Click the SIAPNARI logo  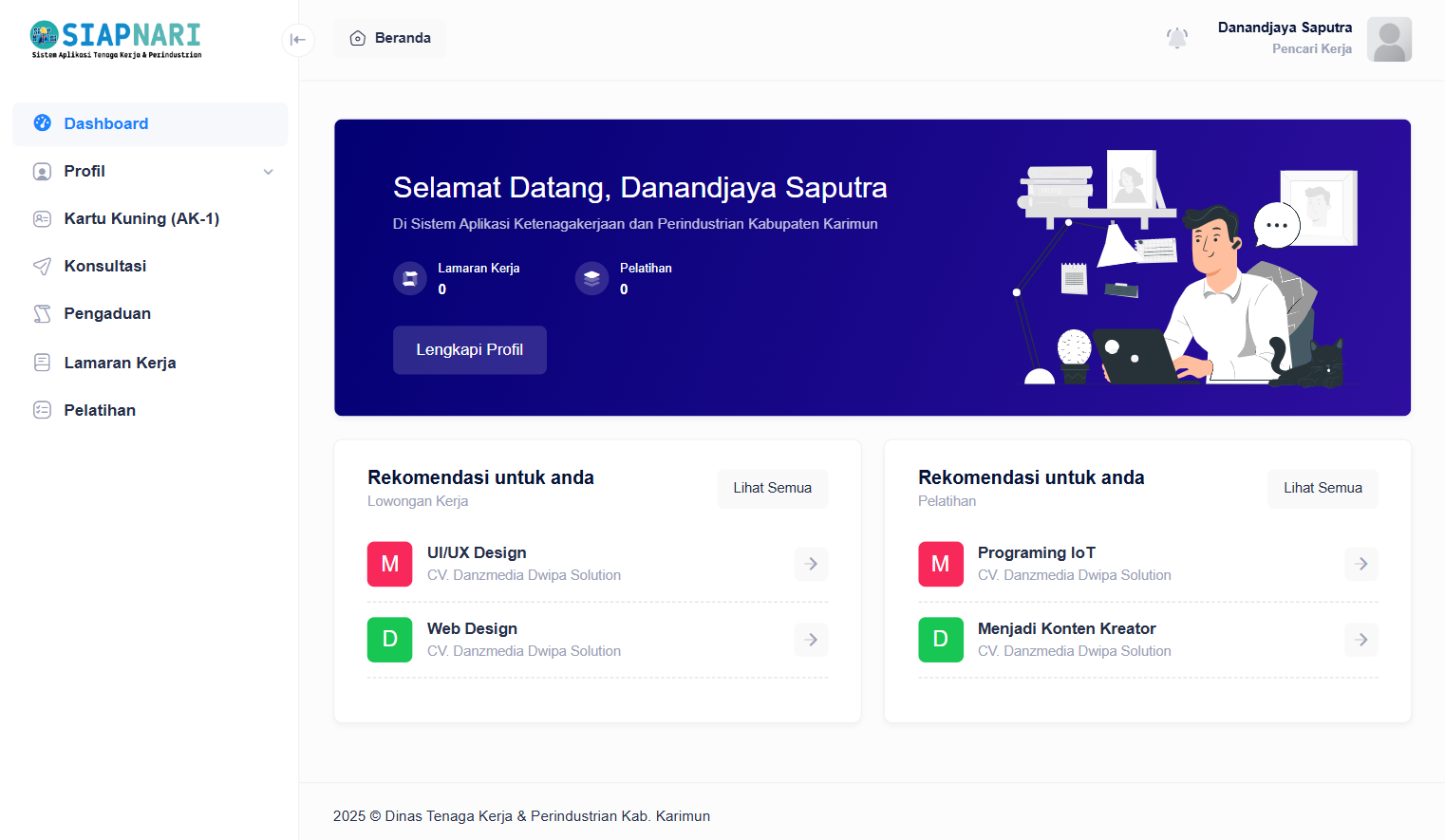point(114,40)
